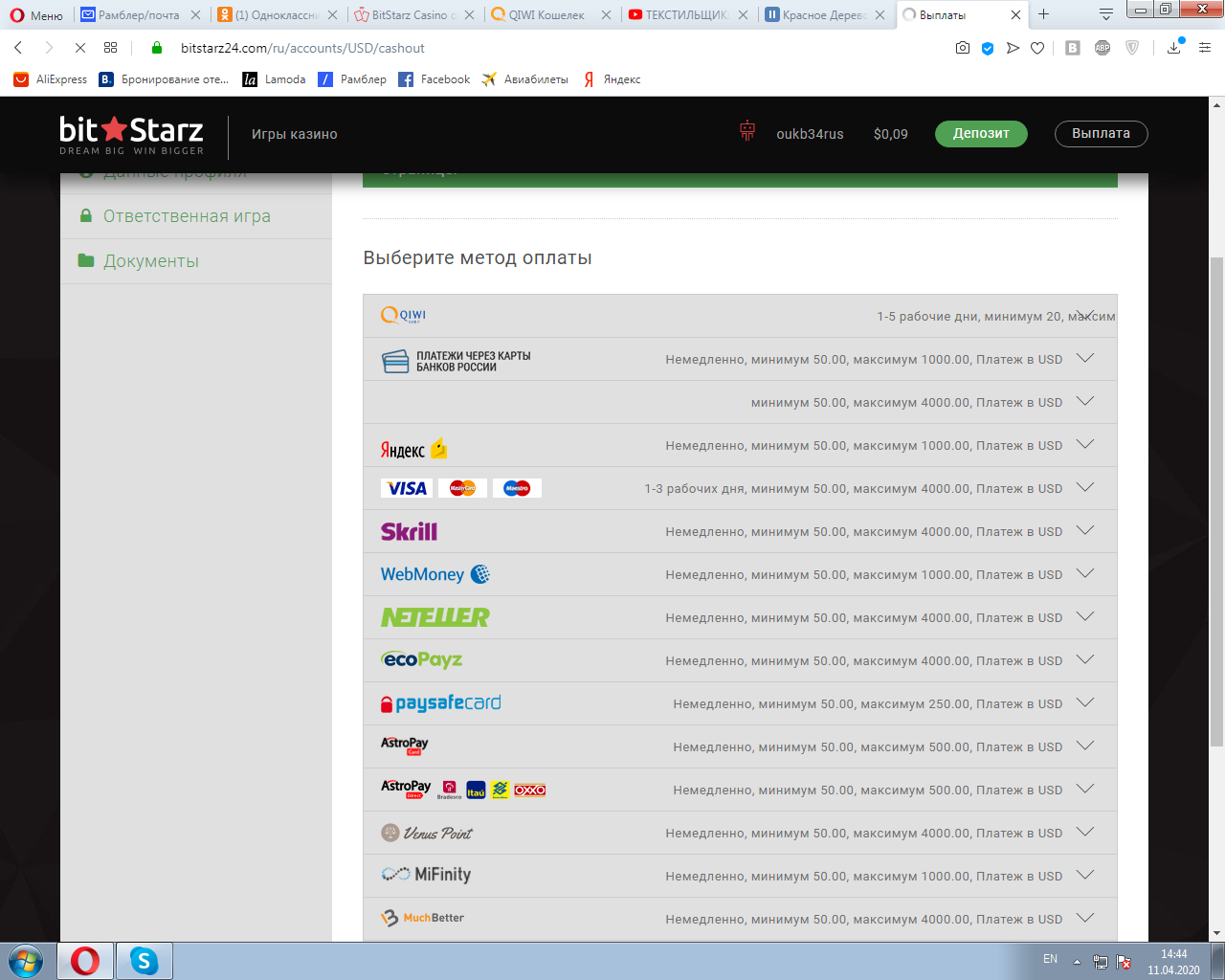Expand the Skrill payment method

(1084, 531)
